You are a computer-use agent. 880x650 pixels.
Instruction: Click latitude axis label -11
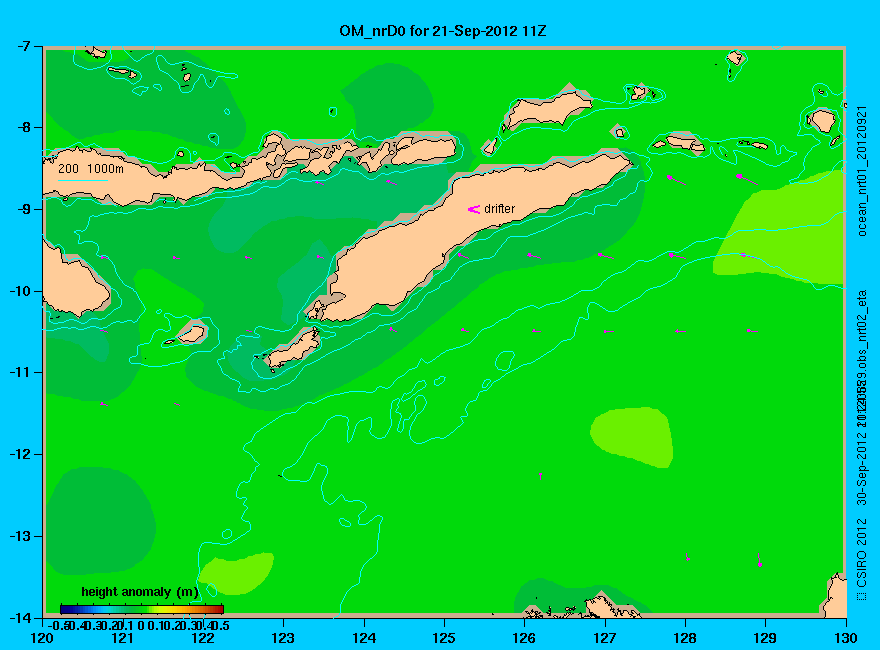tap(21, 372)
